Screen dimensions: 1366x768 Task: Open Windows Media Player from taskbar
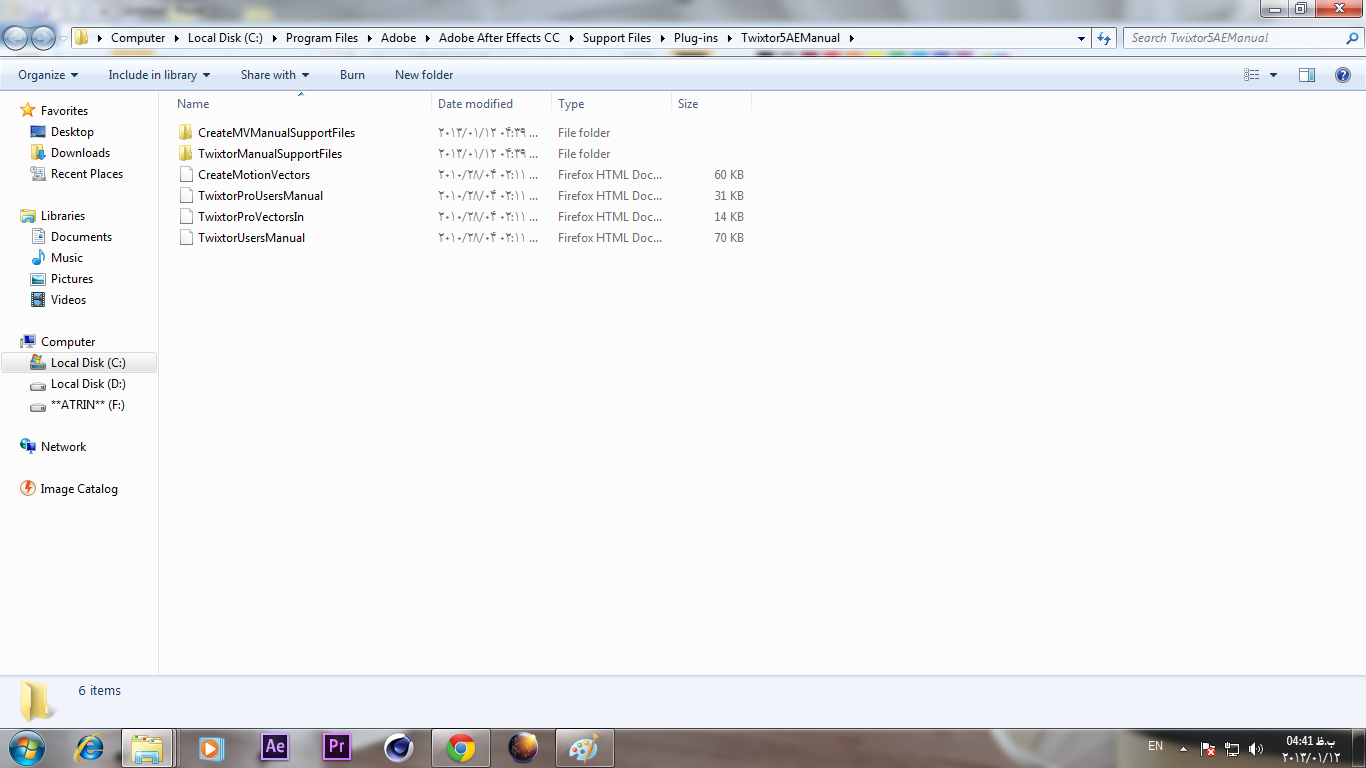211,747
